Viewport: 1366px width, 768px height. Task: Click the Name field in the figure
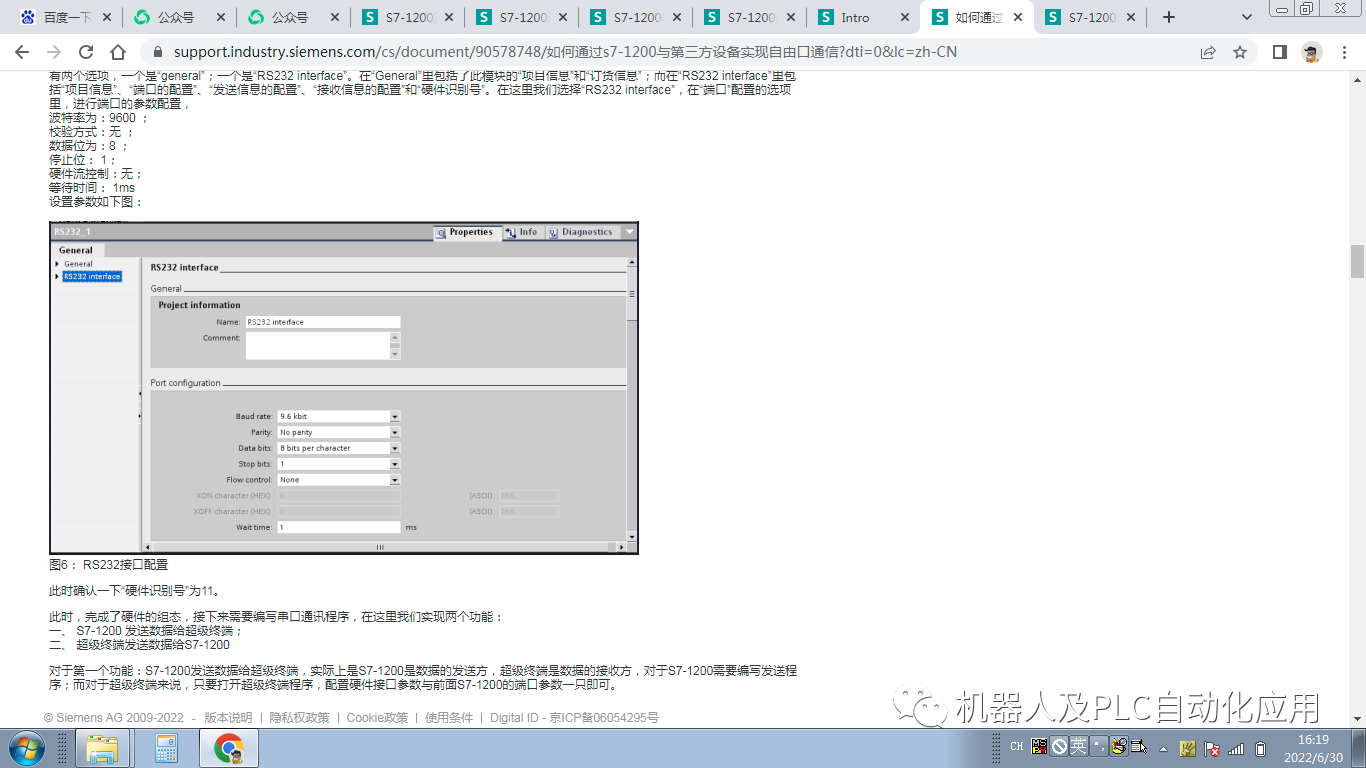323,322
